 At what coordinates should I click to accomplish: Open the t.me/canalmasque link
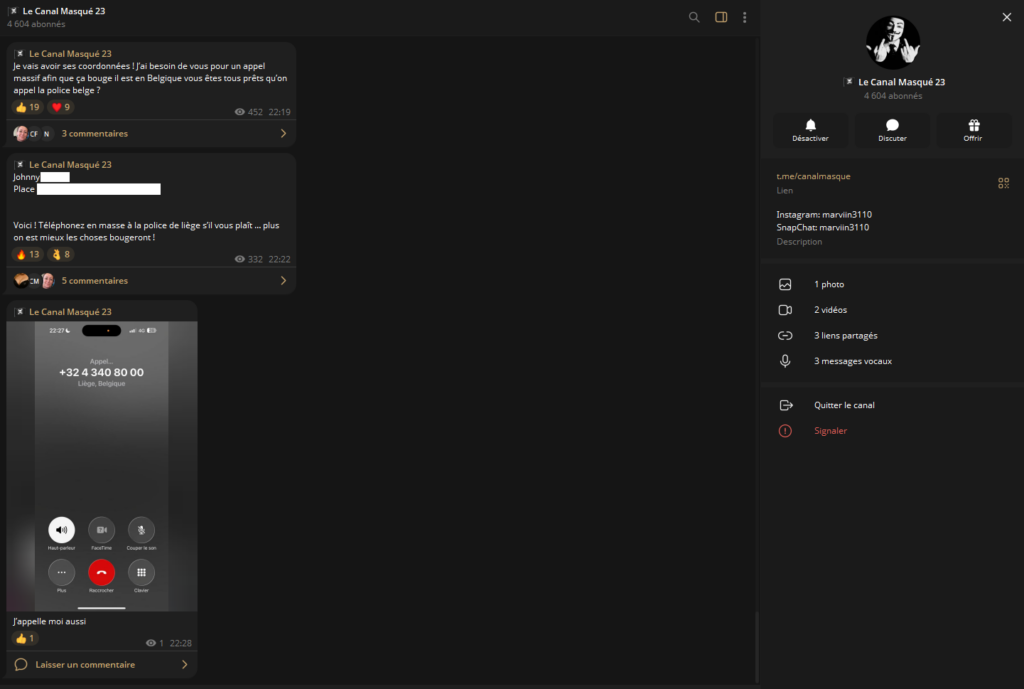pos(813,177)
